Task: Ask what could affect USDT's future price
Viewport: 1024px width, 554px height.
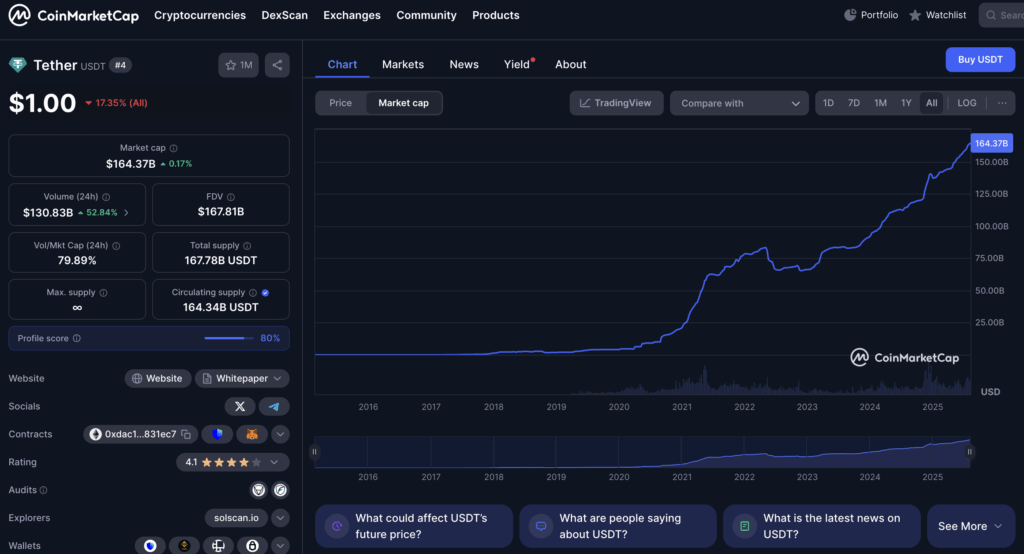Action: pyautogui.click(x=414, y=526)
